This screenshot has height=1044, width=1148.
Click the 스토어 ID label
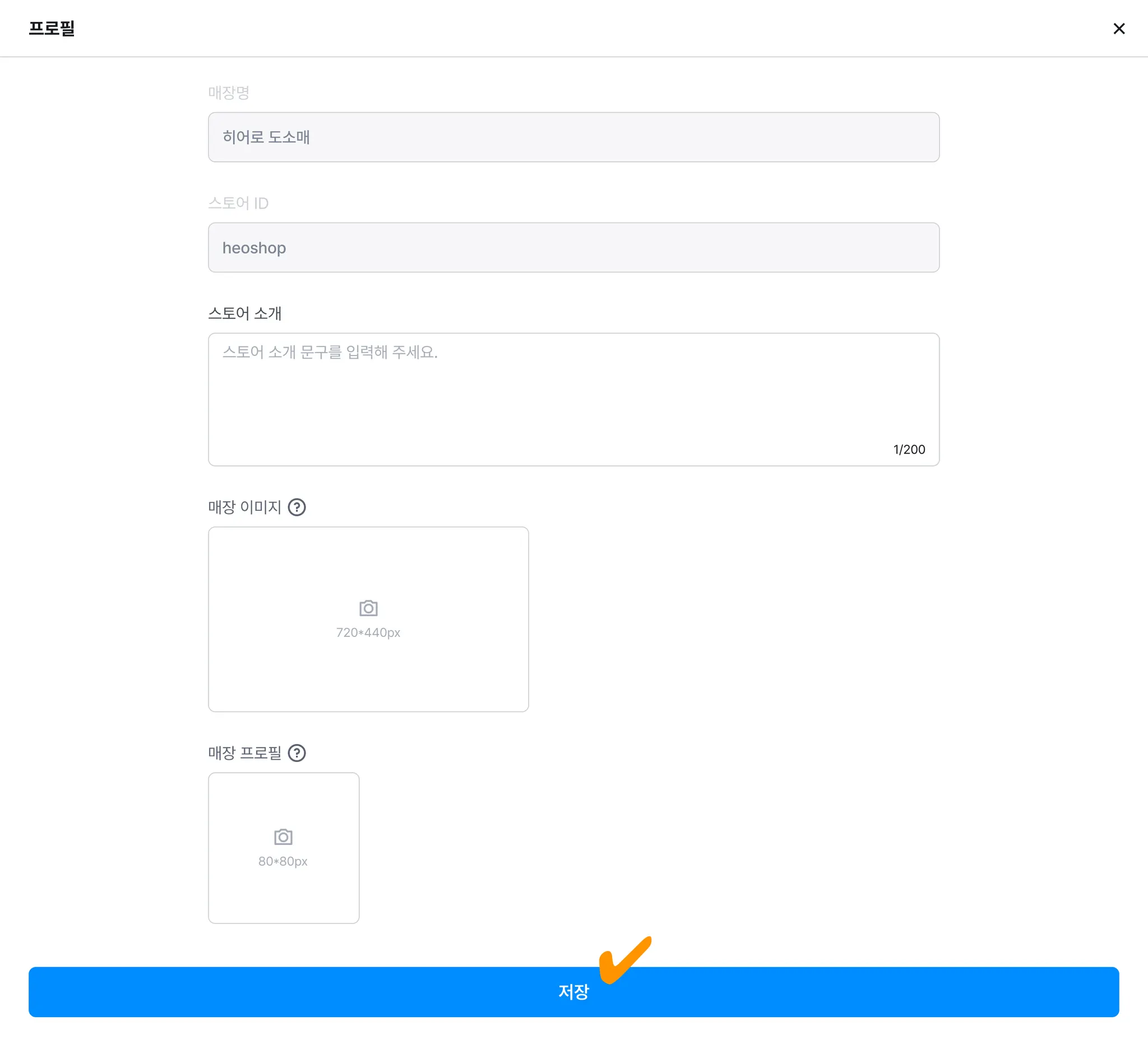[238, 204]
